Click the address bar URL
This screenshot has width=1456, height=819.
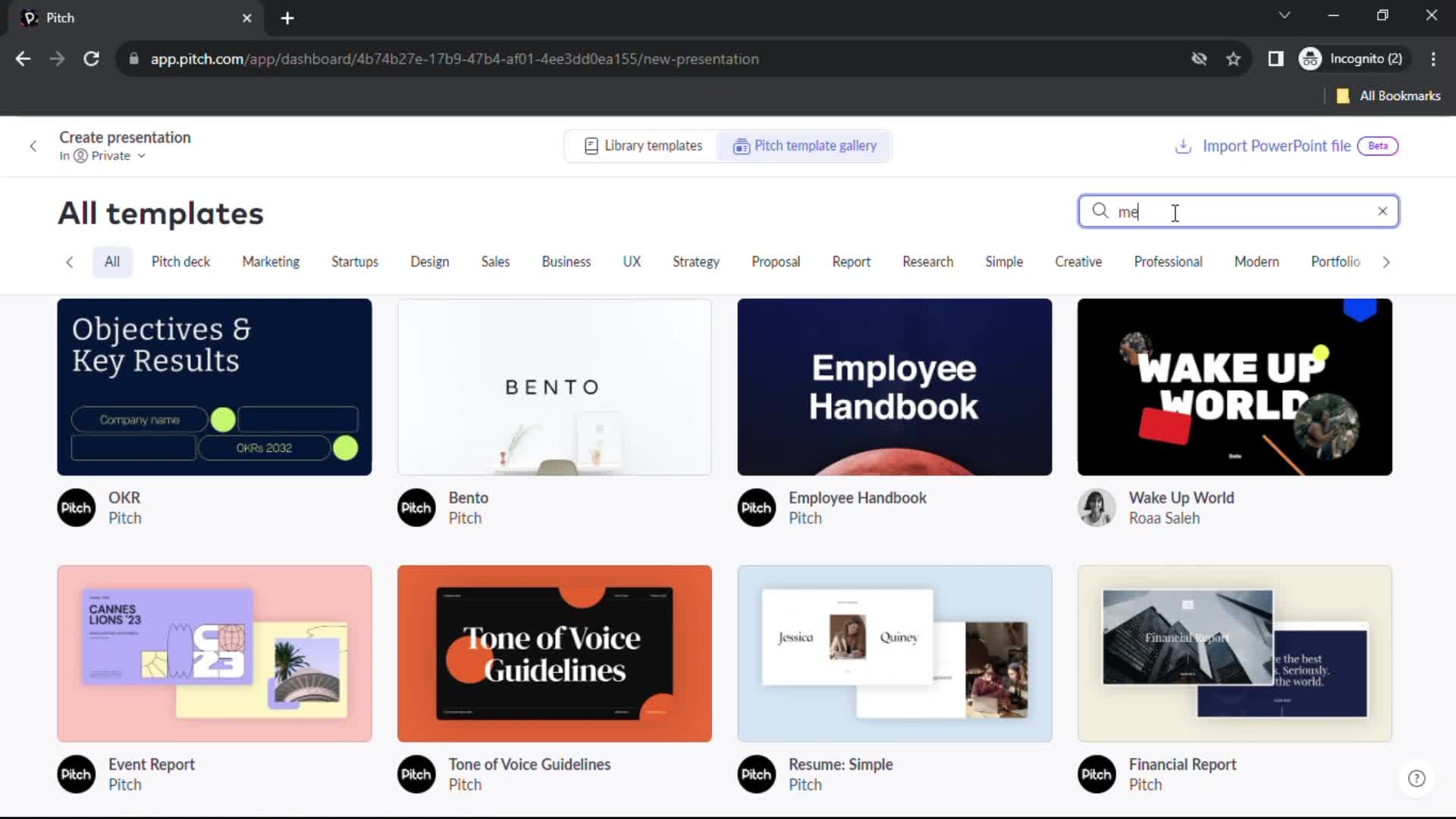click(454, 58)
